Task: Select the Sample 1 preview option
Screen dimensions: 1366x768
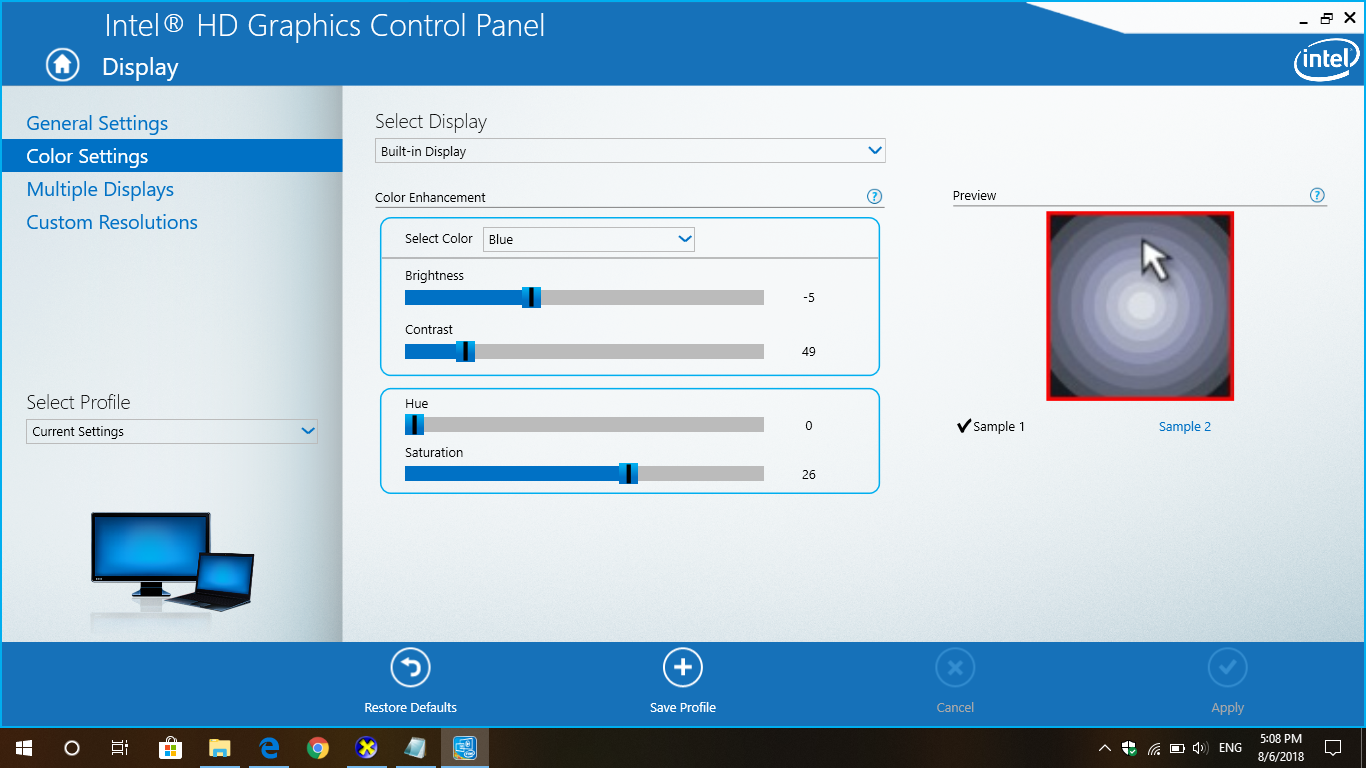Action: pyautogui.click(x=991, y=427)
